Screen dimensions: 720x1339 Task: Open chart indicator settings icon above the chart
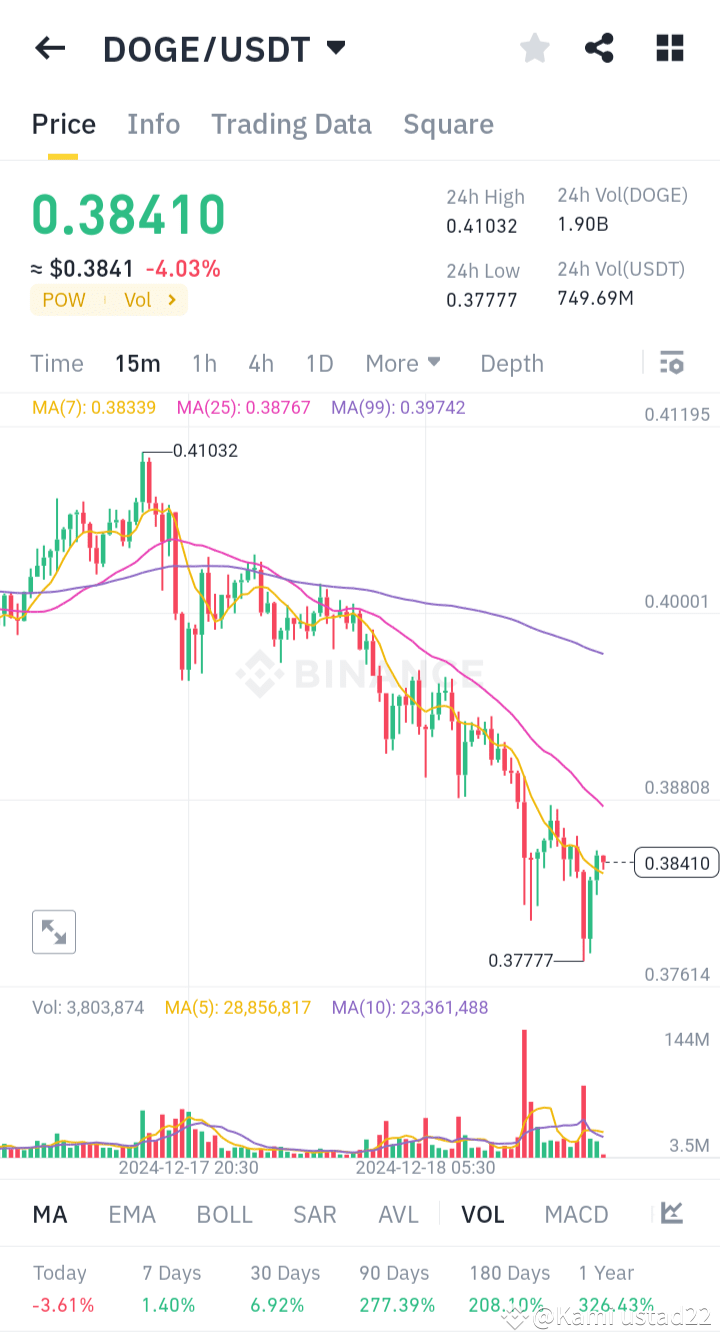(671, 363)
